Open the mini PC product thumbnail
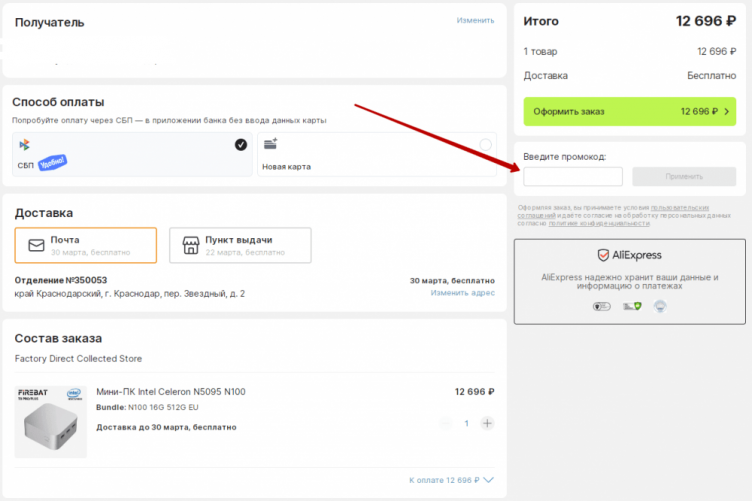Image resolution: width=752 pixels, height=501 pixels. (x=51, y=422)
